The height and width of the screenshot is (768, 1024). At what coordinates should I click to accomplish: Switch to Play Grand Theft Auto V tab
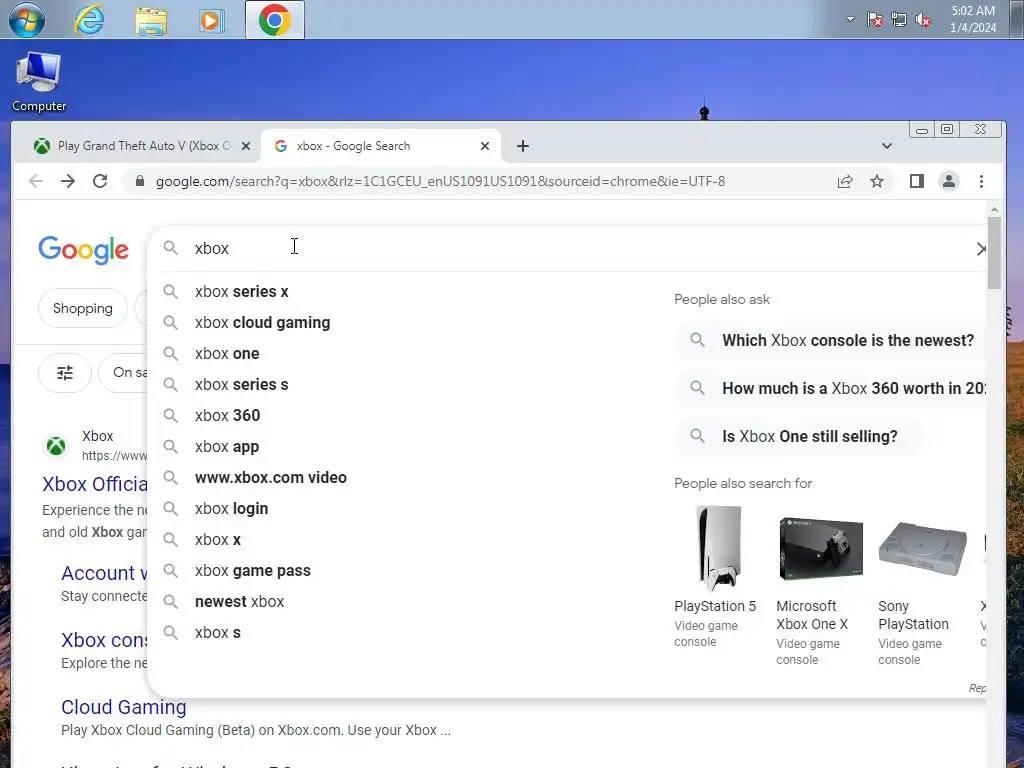[135, 146]
